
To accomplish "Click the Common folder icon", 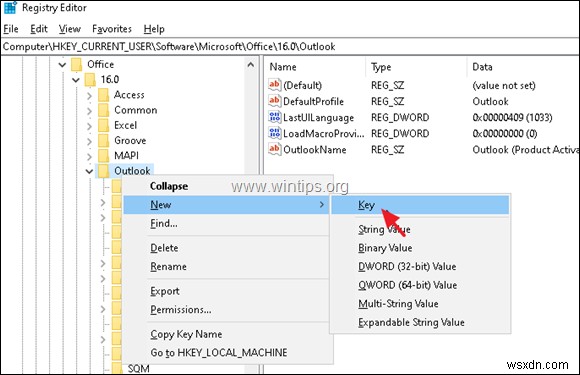I will coord(104,110).
